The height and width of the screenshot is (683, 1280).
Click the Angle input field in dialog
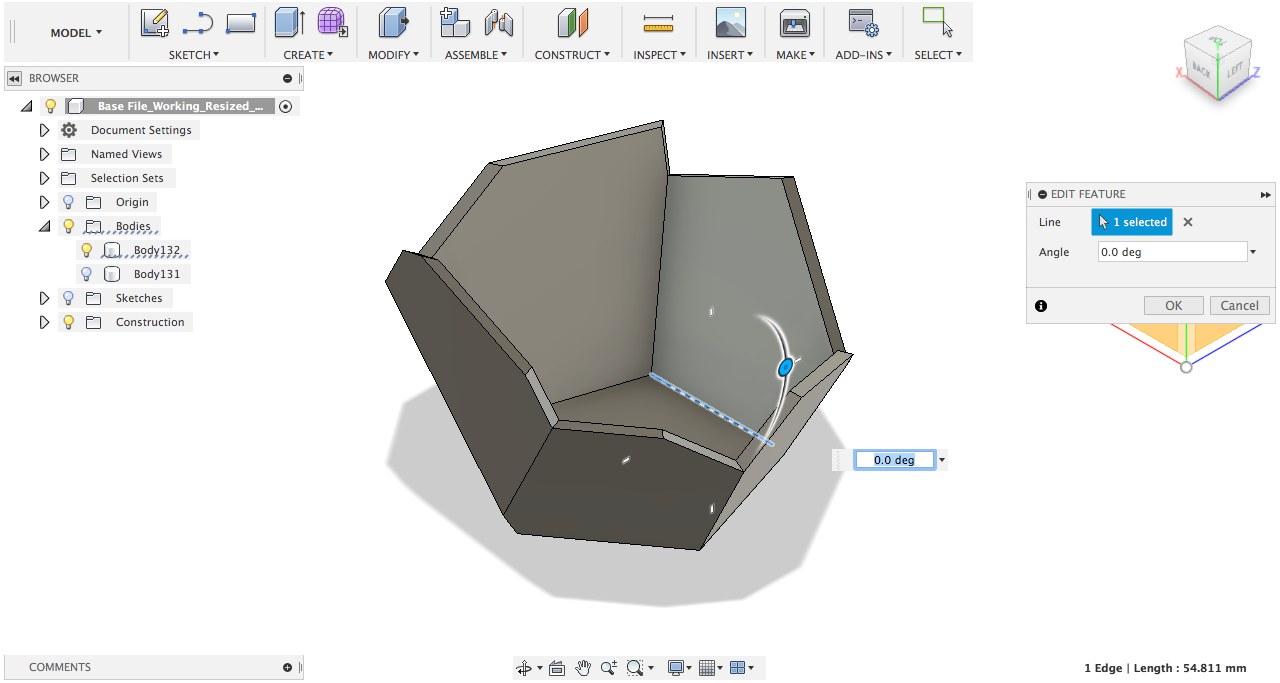click(x=1173, y=252)
